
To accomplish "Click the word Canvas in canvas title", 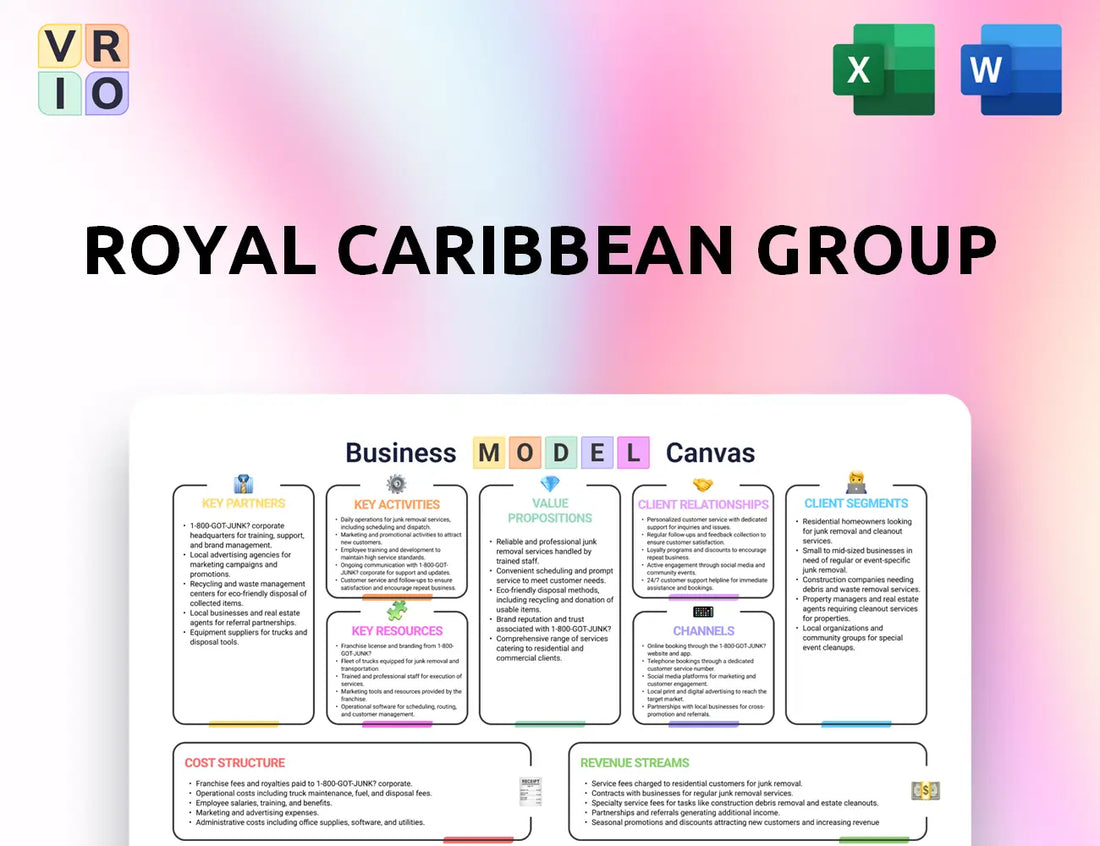I will (x=710, y=453).
